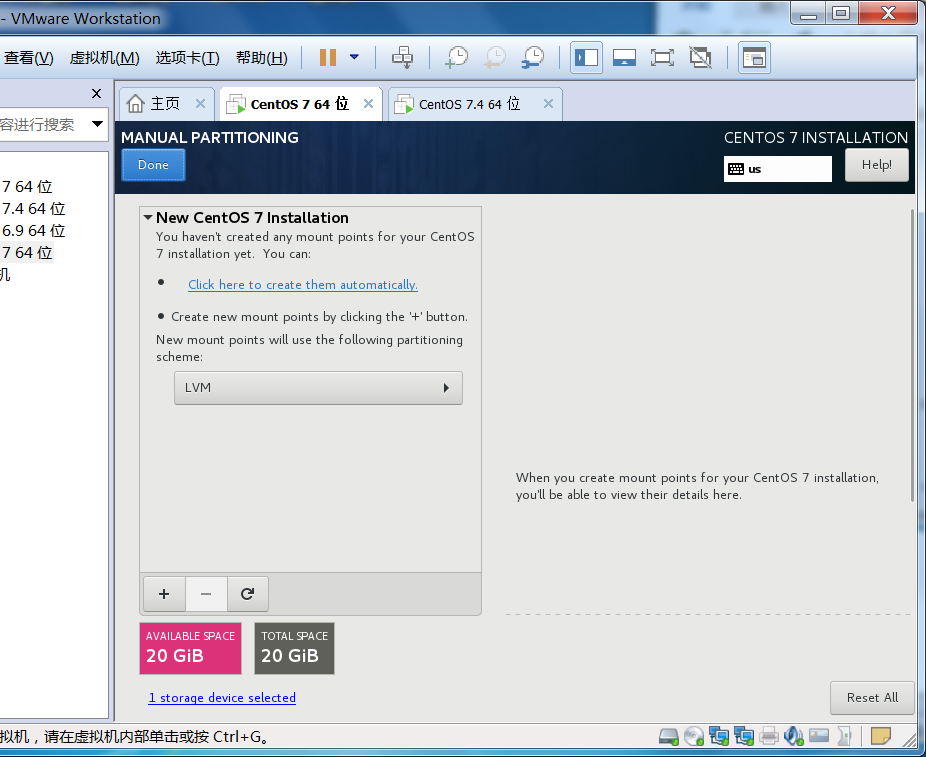This screenshot has height=757, width=926.
Task: Select the 7.4 64 位 VM in library list
Action: [x=33, y=208]
